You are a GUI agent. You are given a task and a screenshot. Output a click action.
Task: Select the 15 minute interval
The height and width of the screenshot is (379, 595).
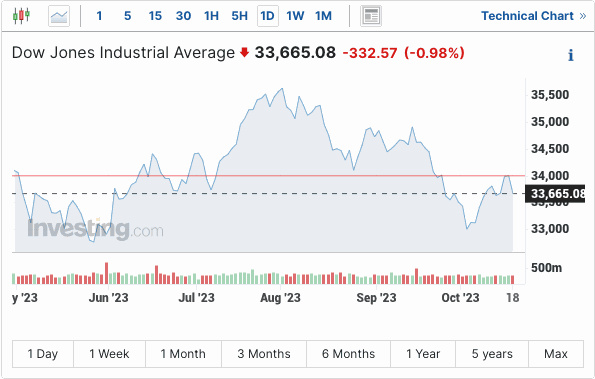pos(155,16)
